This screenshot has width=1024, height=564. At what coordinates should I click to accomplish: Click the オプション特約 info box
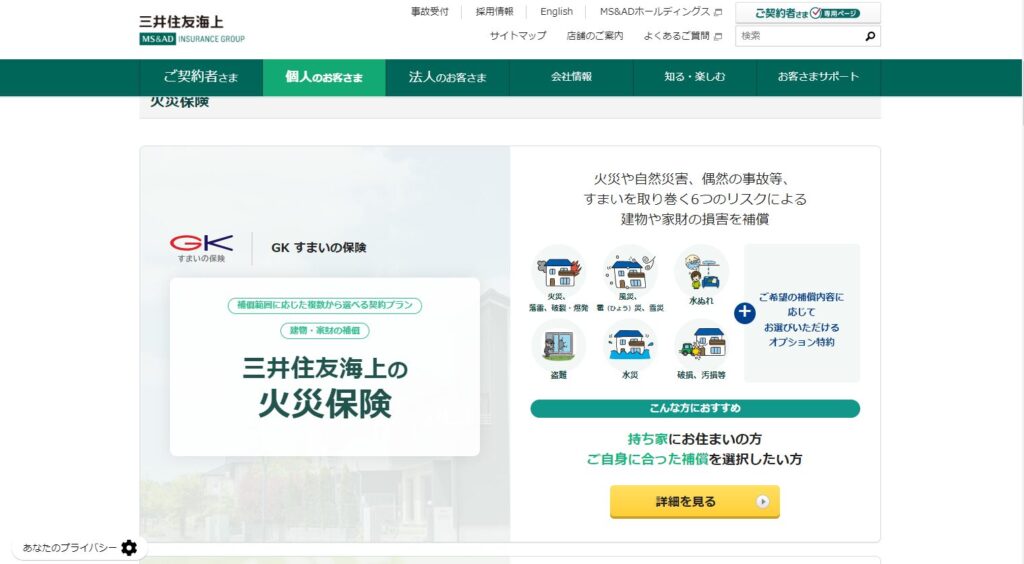(802, 313)
